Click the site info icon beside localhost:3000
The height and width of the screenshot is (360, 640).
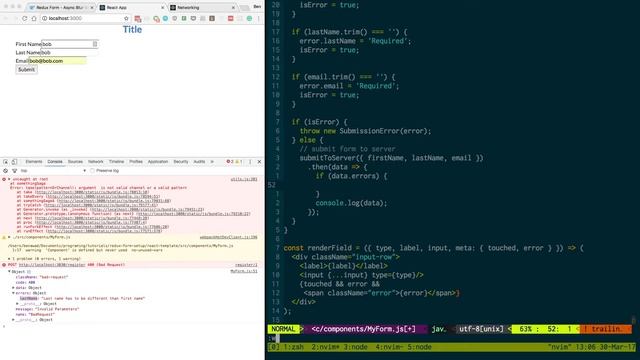pyautogui.click(x=44, y=18)
